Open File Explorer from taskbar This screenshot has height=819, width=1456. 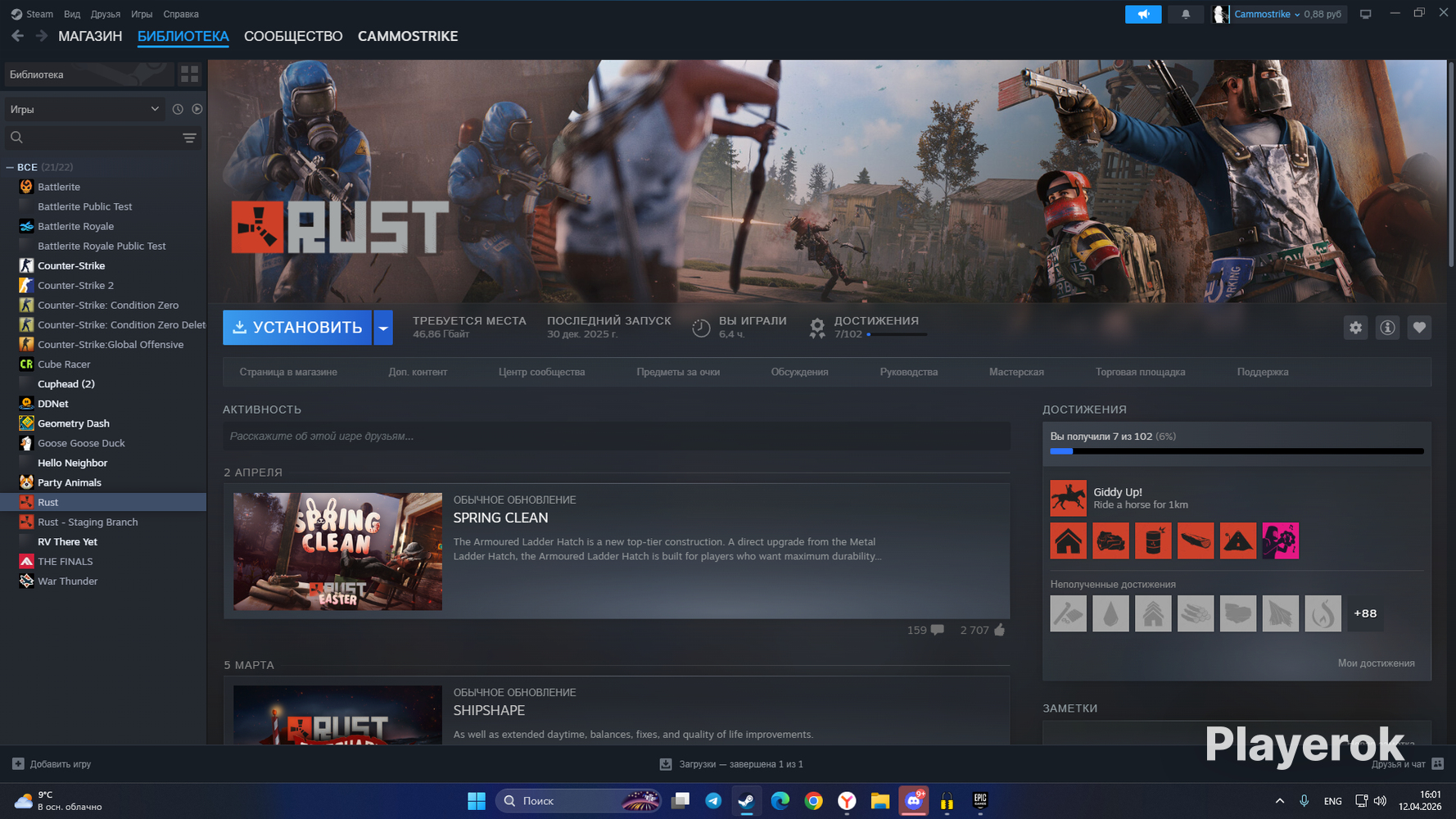coord(879,801)
